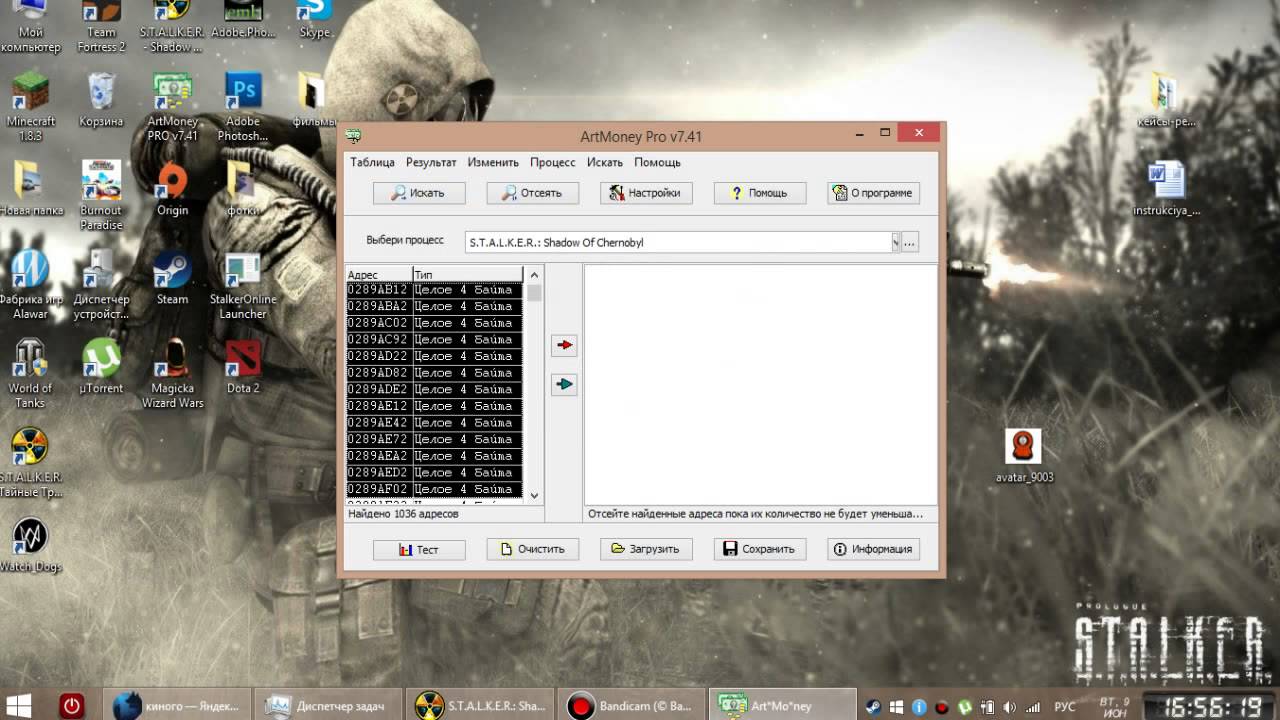Screen dimensions: 1280x720
Task: Switch to Диспетчер задач taskbar item
Action: click(x=326, y=706)
